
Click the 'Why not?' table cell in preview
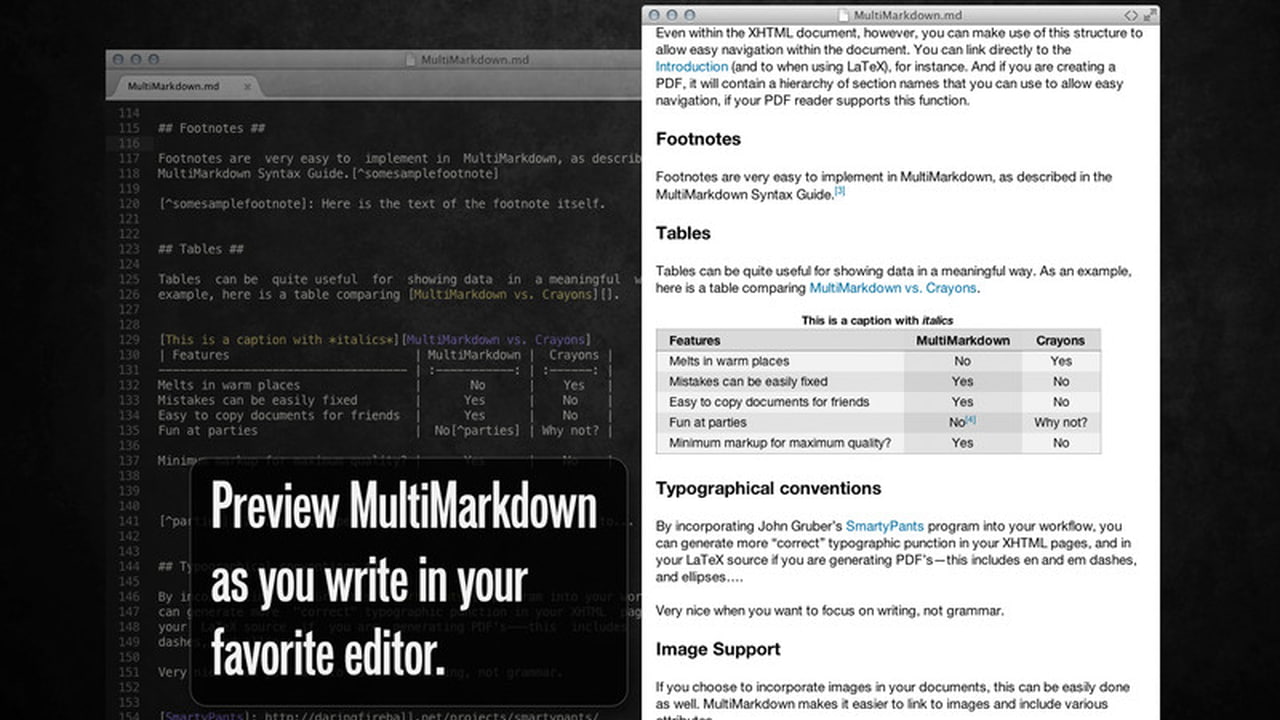tap(1061, 422)
